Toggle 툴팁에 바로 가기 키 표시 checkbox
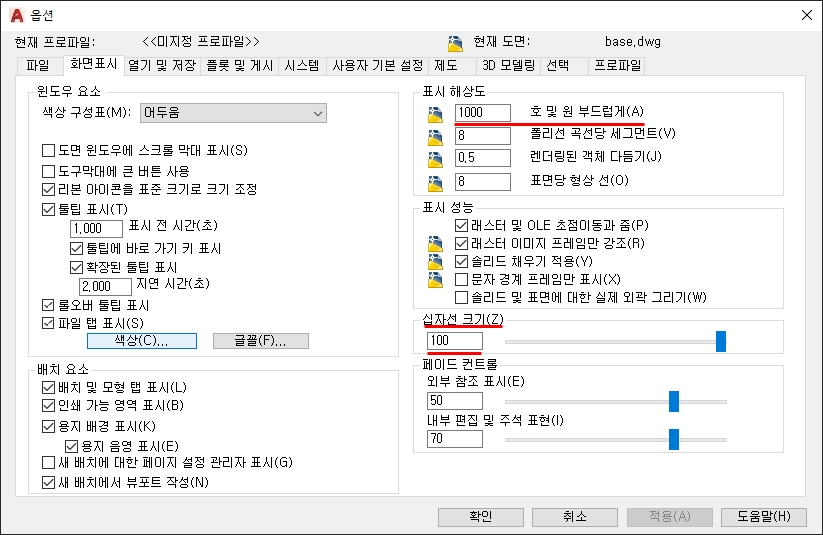The width and height of the screenshot is (823, 535). click(x=77, y=248)
